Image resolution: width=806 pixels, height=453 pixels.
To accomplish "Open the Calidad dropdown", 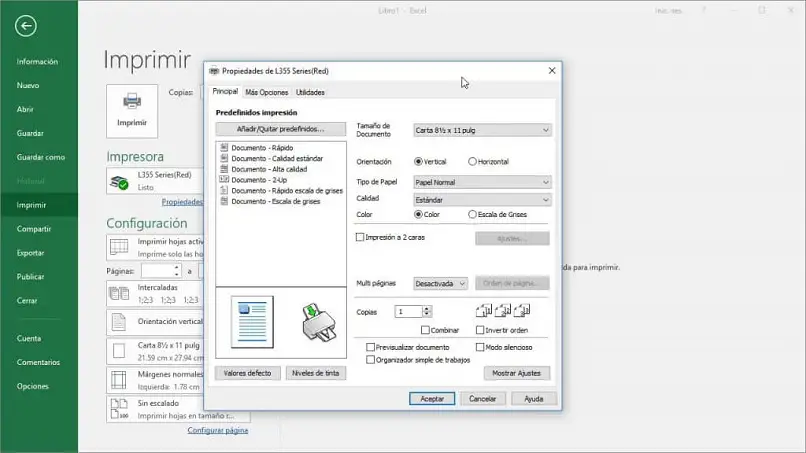I will 482,200.
